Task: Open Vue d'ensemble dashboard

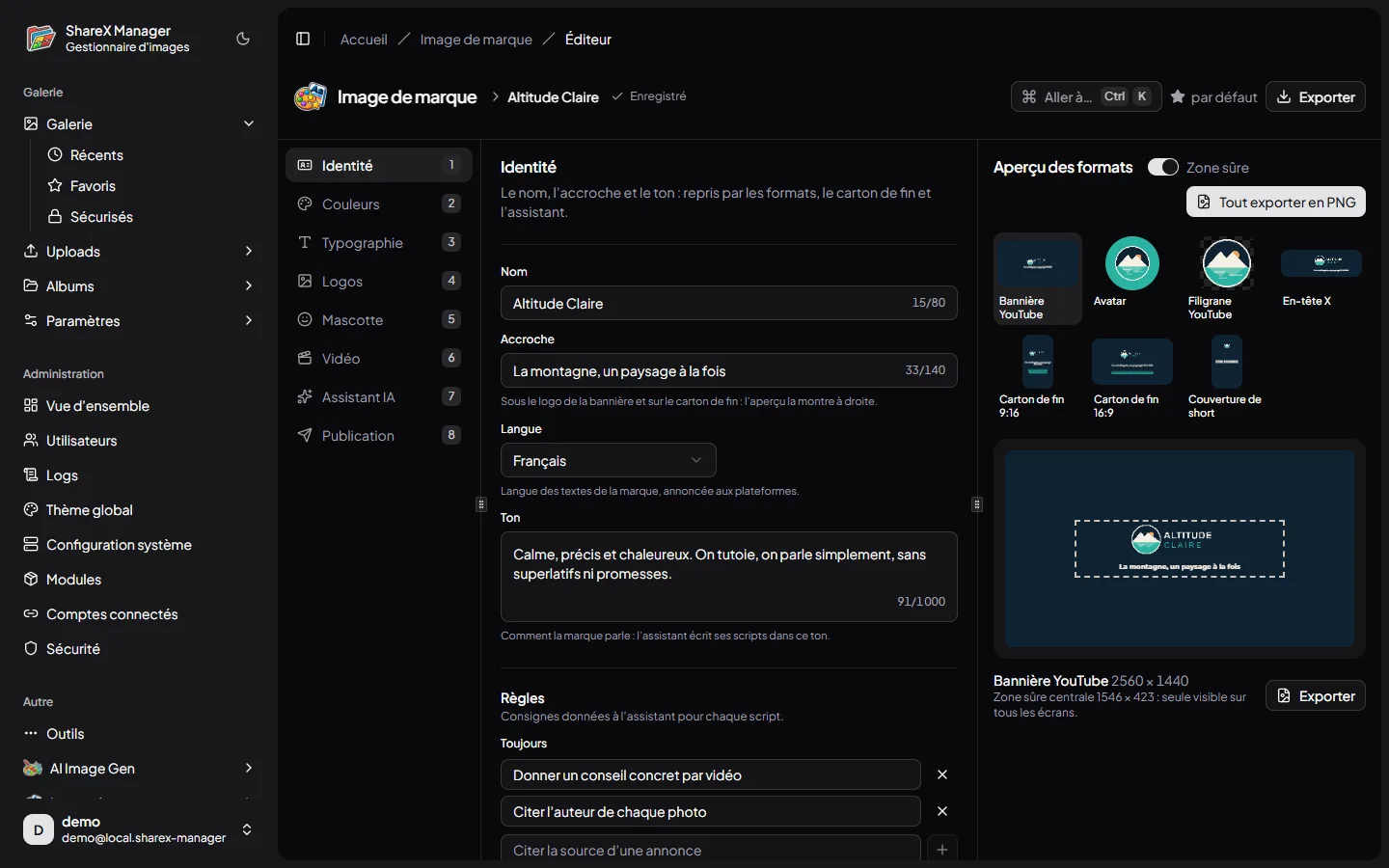Action: pyautogui.click(x=139, y=406)
